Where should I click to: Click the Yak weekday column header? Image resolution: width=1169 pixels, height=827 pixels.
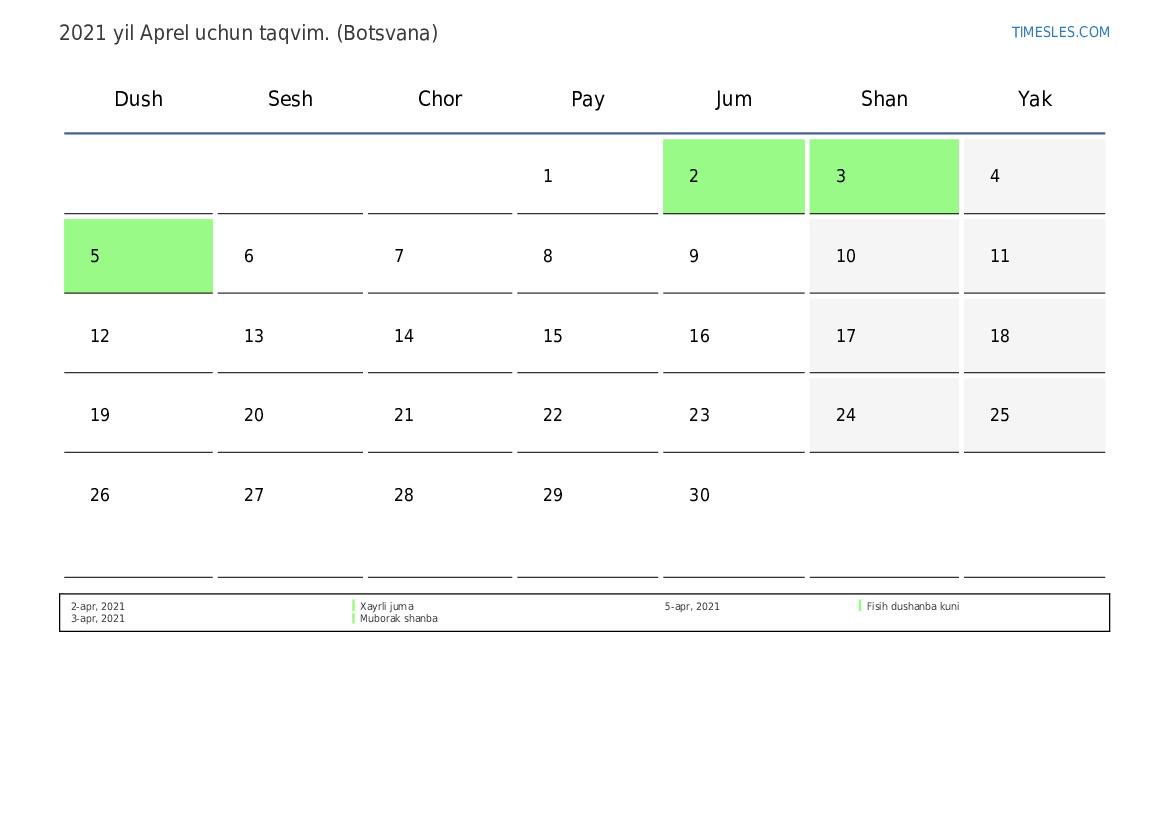(x=1034, y=99)
